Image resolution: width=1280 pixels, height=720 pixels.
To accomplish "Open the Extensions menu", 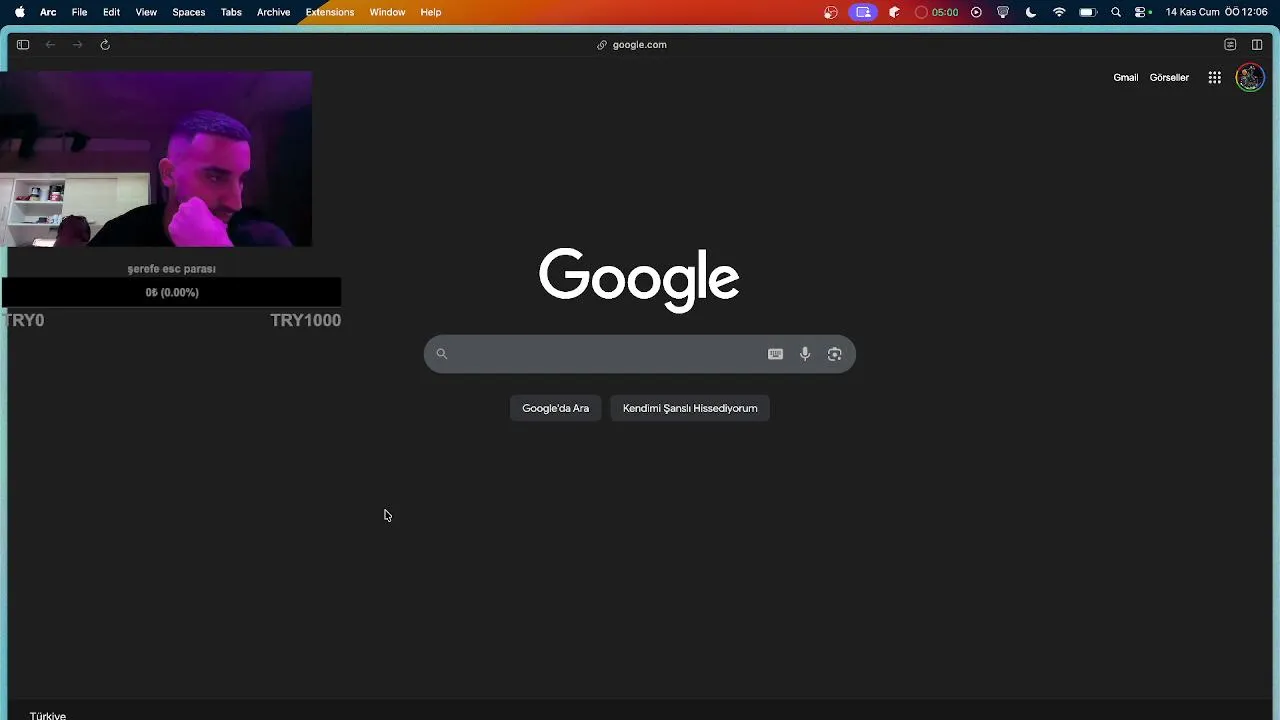I will click(x=330, y=12).
